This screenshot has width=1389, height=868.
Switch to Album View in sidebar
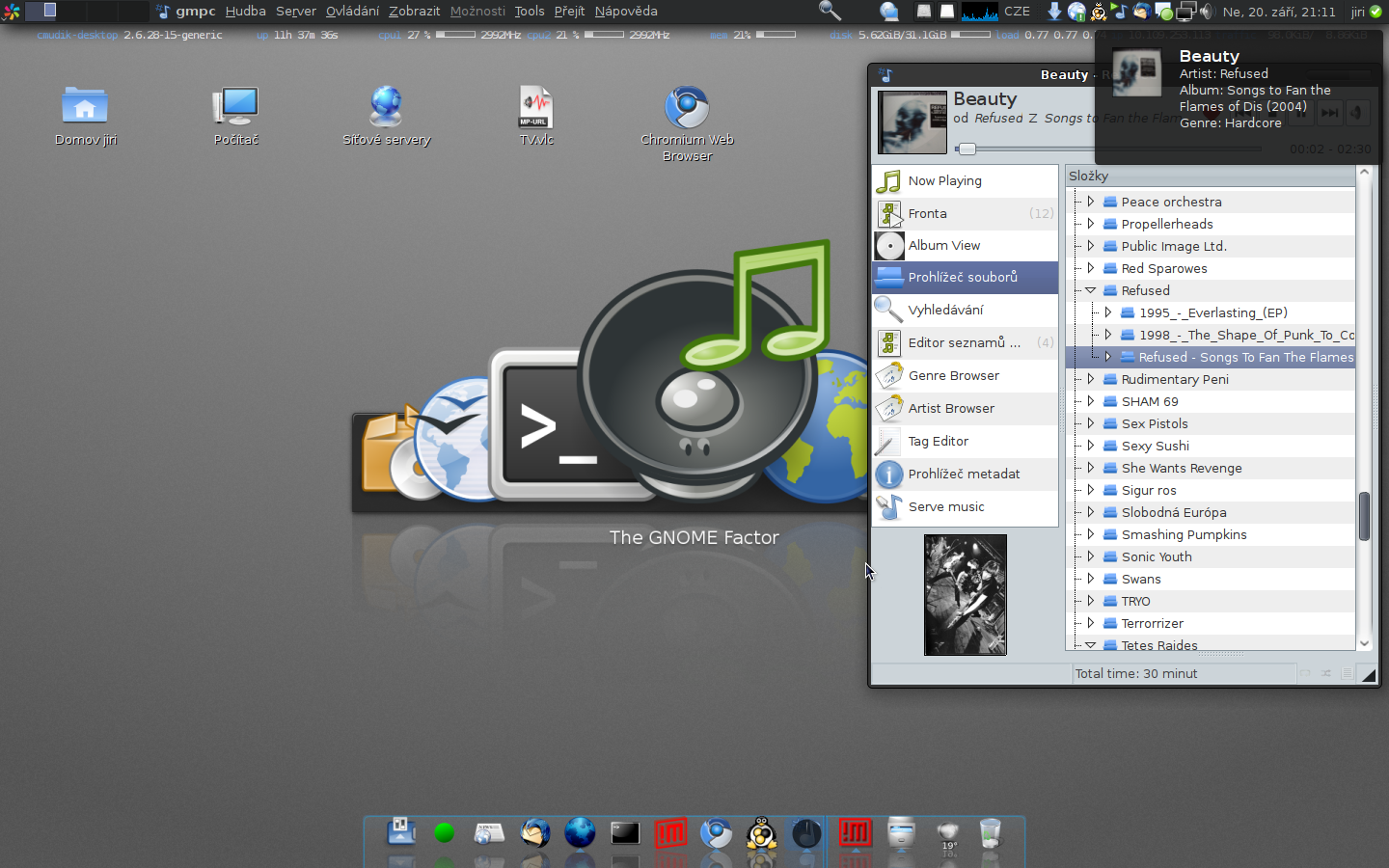[x=965, y=245]
